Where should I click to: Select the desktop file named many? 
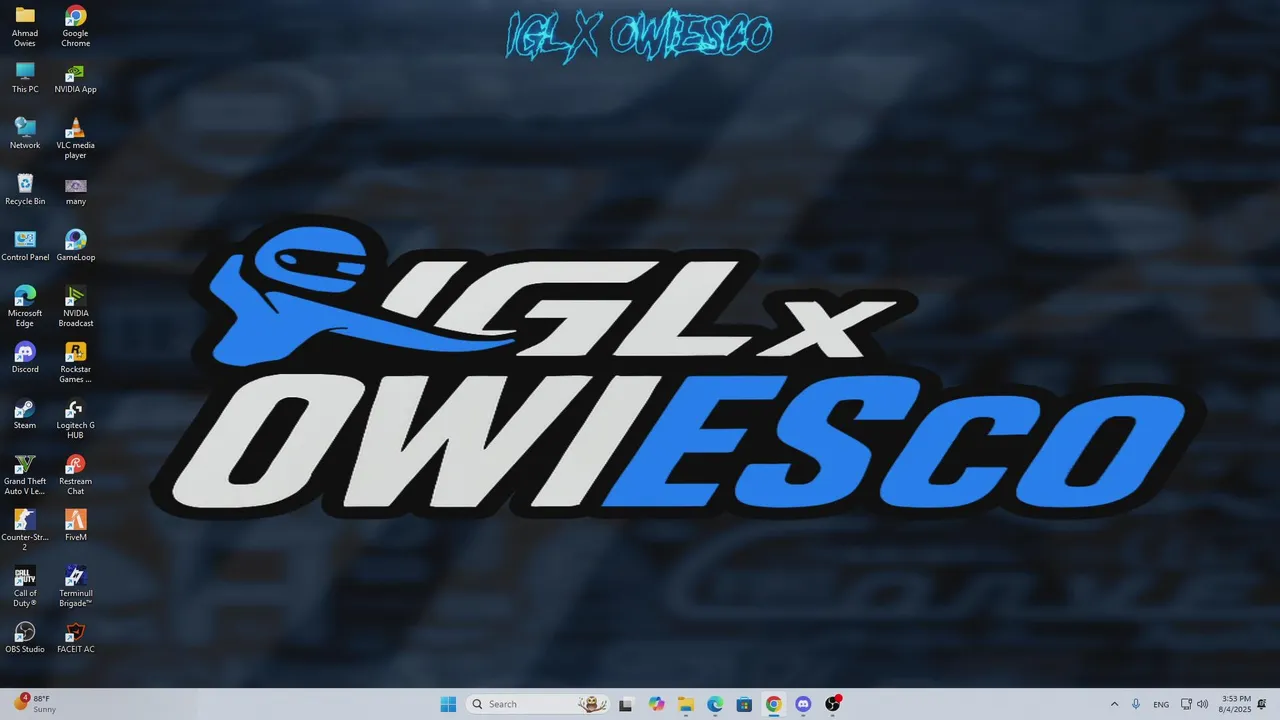[x=75, y=190]
